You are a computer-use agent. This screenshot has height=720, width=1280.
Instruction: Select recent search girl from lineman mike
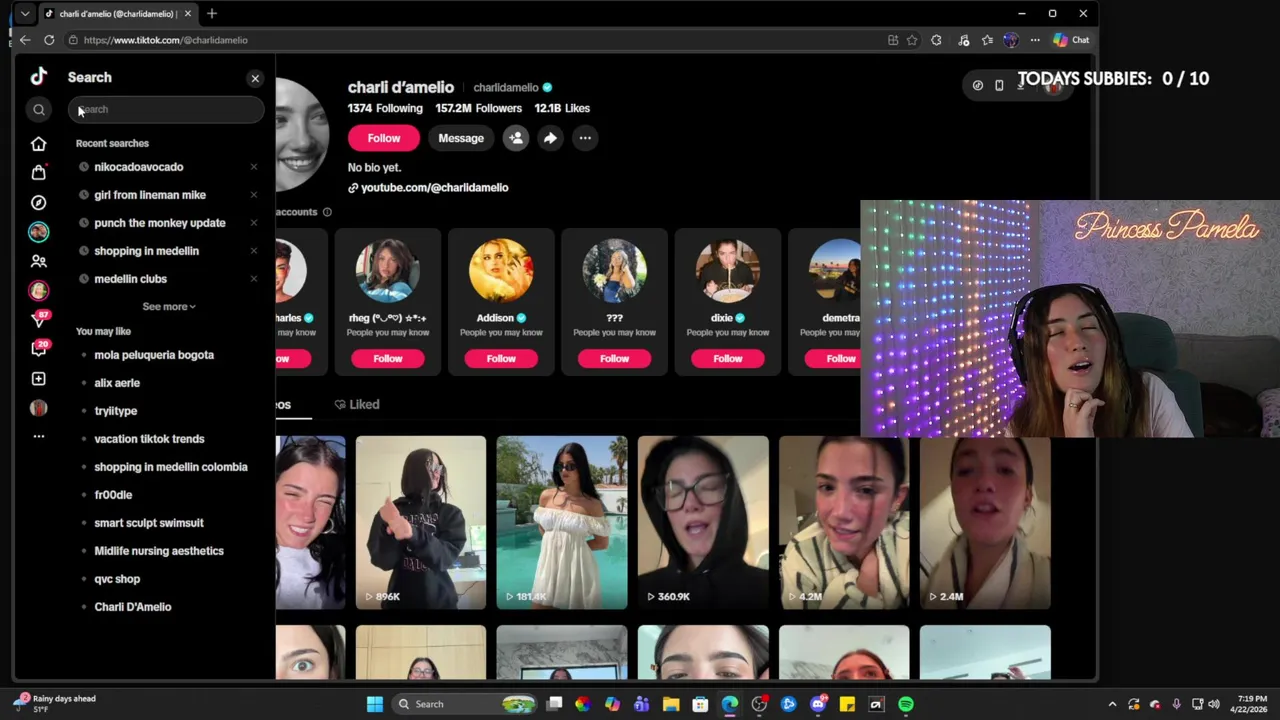(x=150, y=195)
